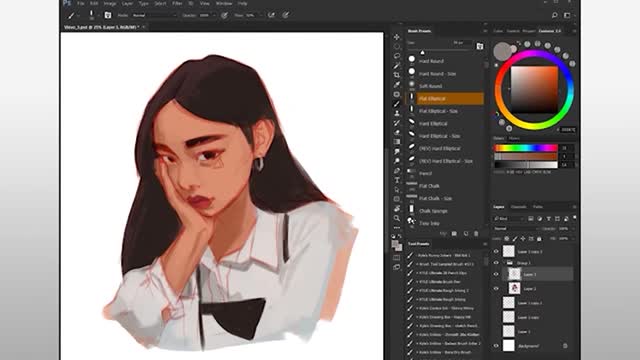Select the Crop tool
Screen dimensions: 640x360
(x=397, y=75)
